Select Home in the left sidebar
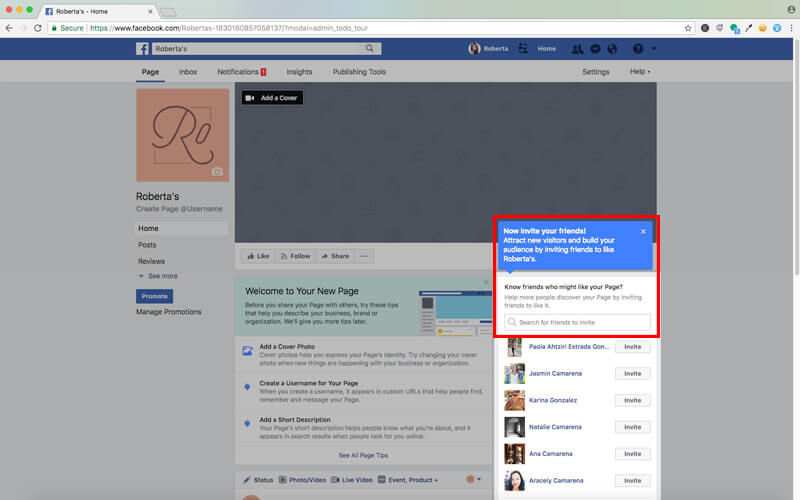The image size is (800, 500). click(x=181, y=229)
